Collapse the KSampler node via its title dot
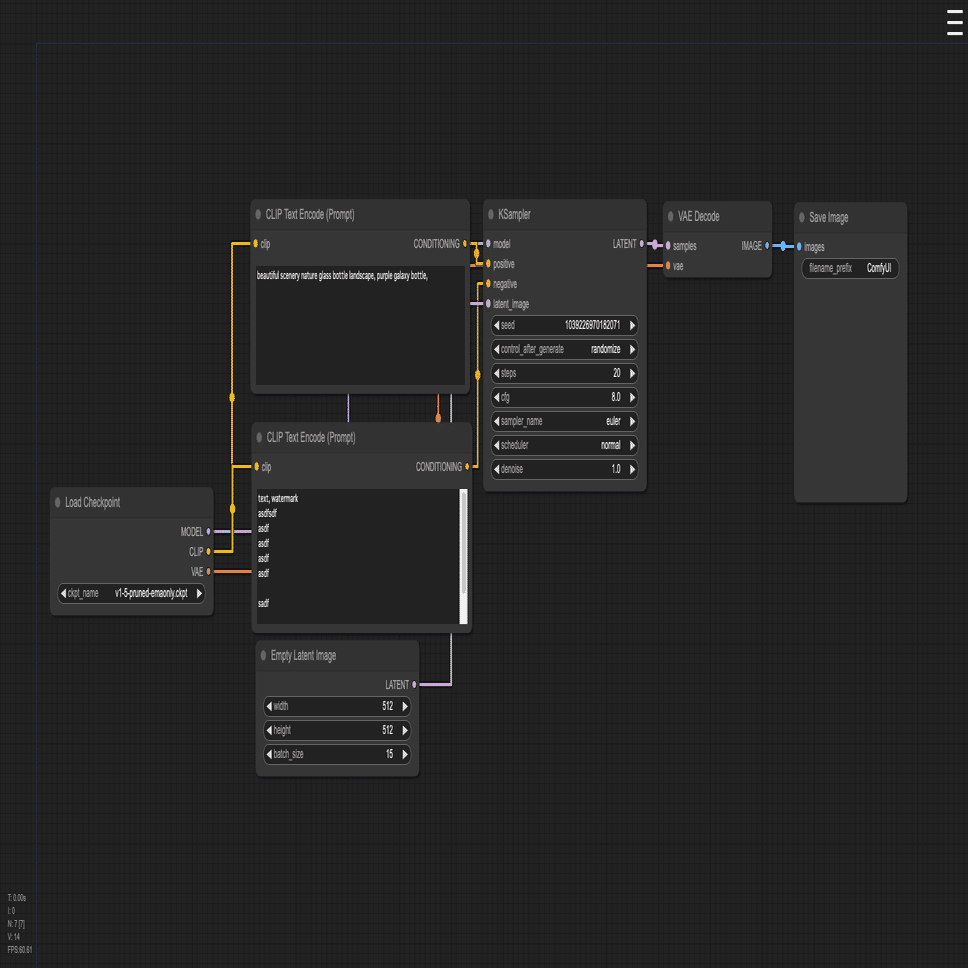 pyautogui.click(x=491, y=215)
